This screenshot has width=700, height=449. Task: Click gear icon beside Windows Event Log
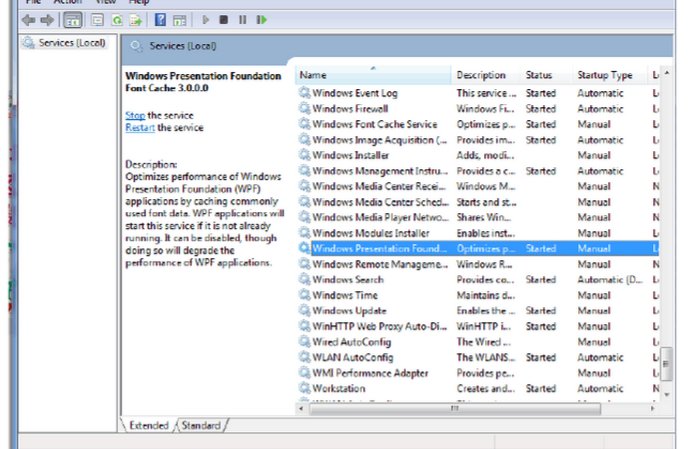coord(304,93)
